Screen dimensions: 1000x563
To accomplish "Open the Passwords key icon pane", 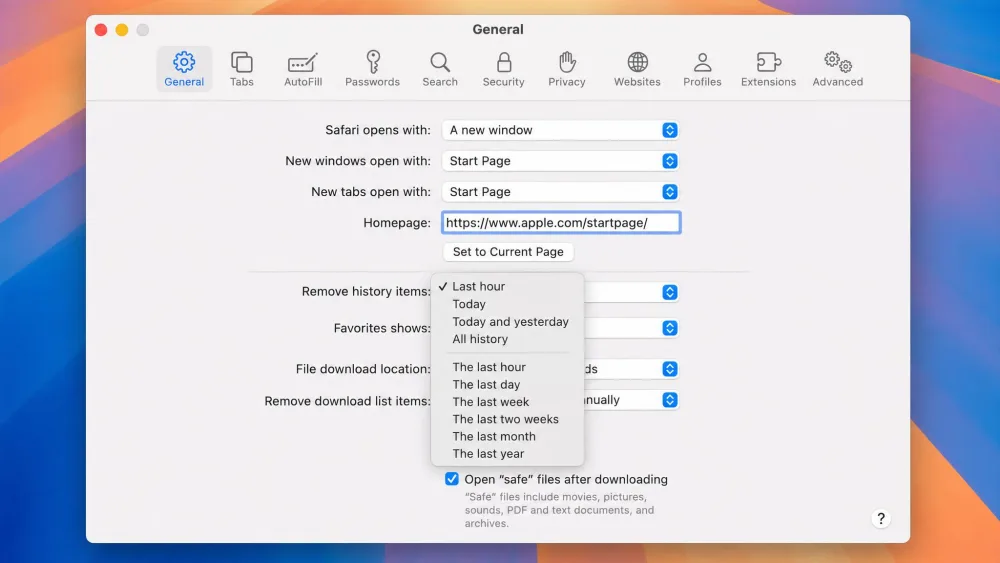I will pos(372,69).
